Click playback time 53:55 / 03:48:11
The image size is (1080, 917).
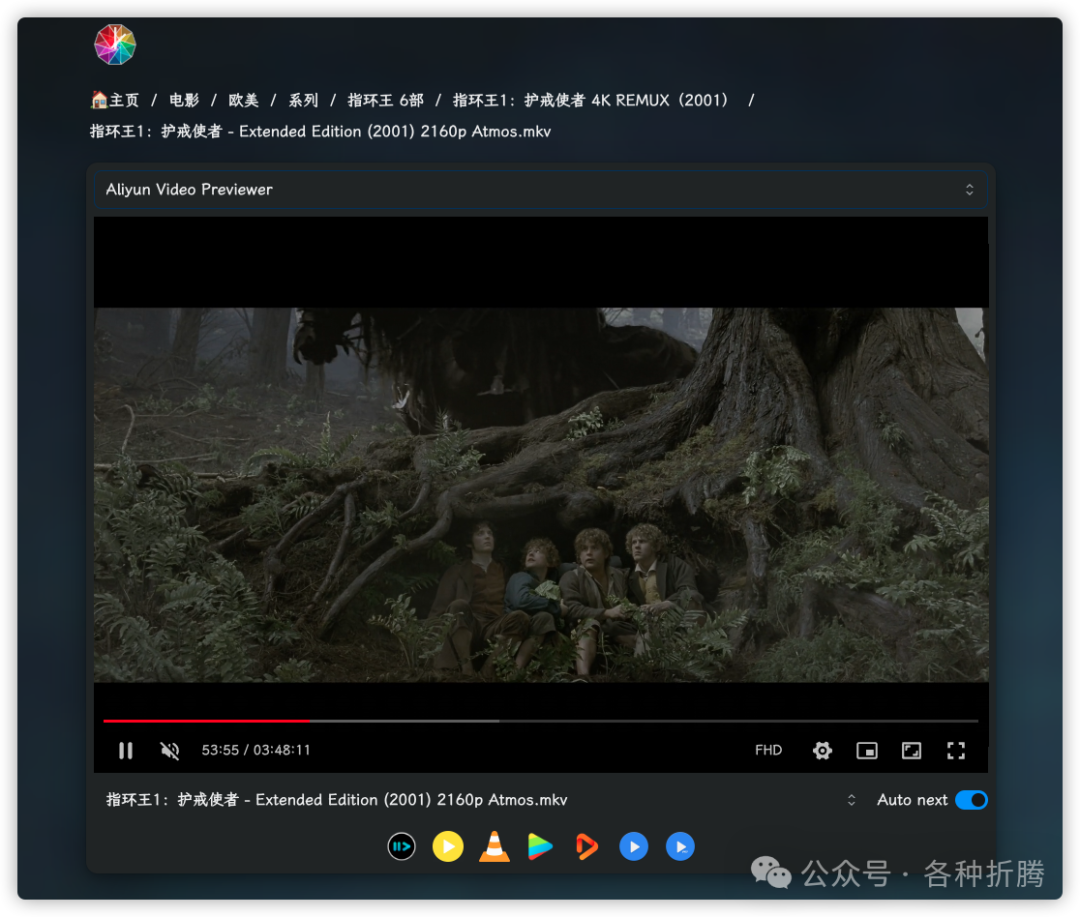256,750
